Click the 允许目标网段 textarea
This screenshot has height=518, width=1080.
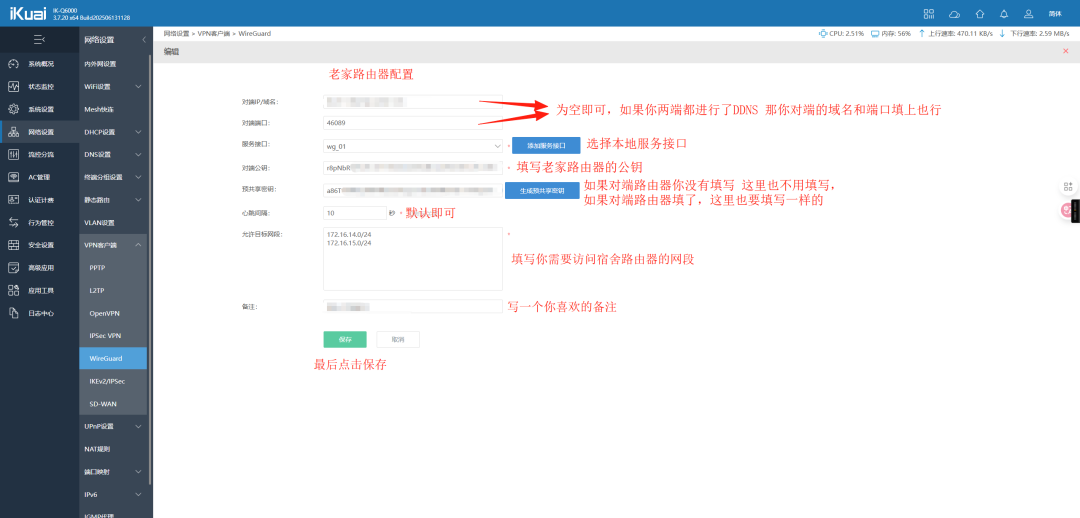tap(413, 259)
